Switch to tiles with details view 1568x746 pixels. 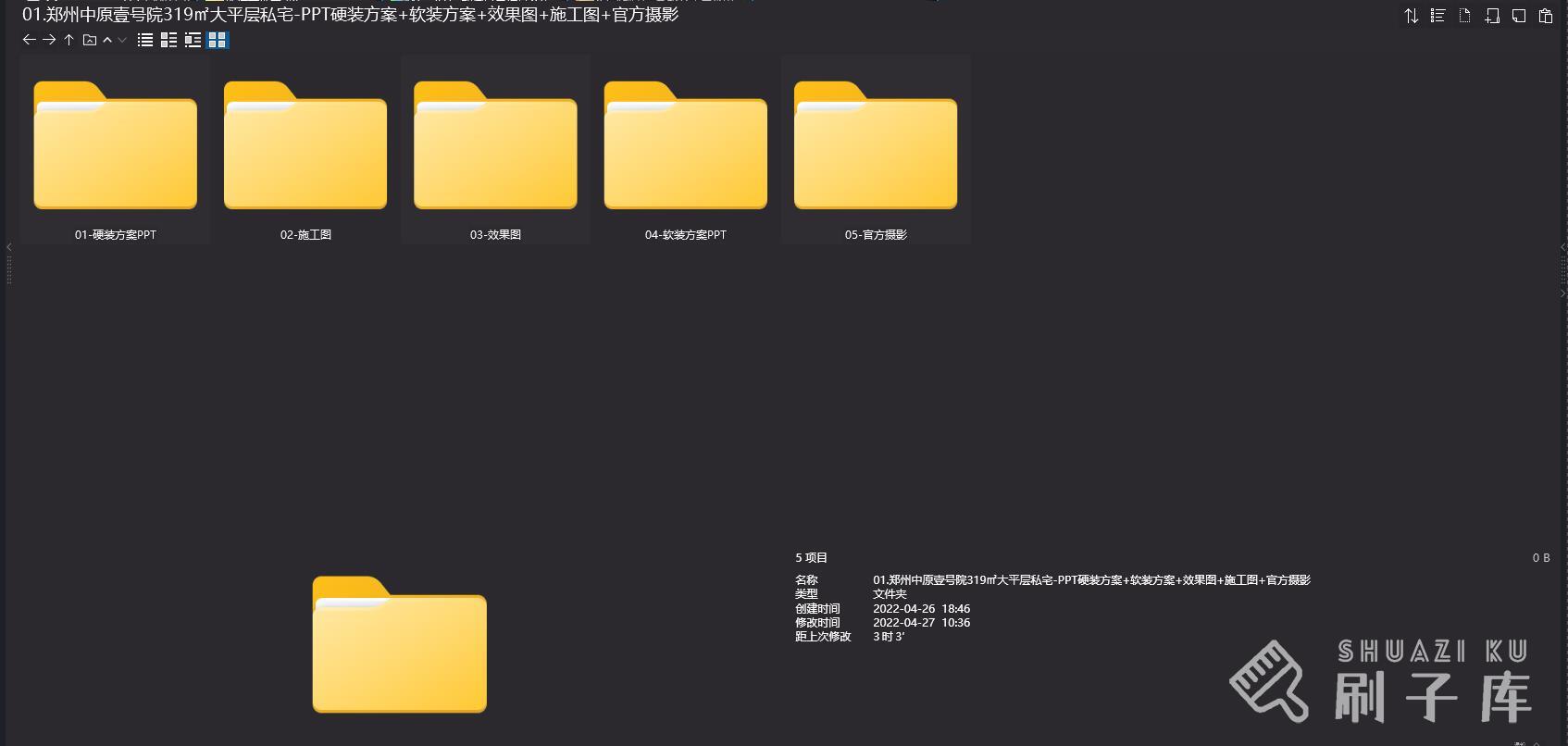193,40
